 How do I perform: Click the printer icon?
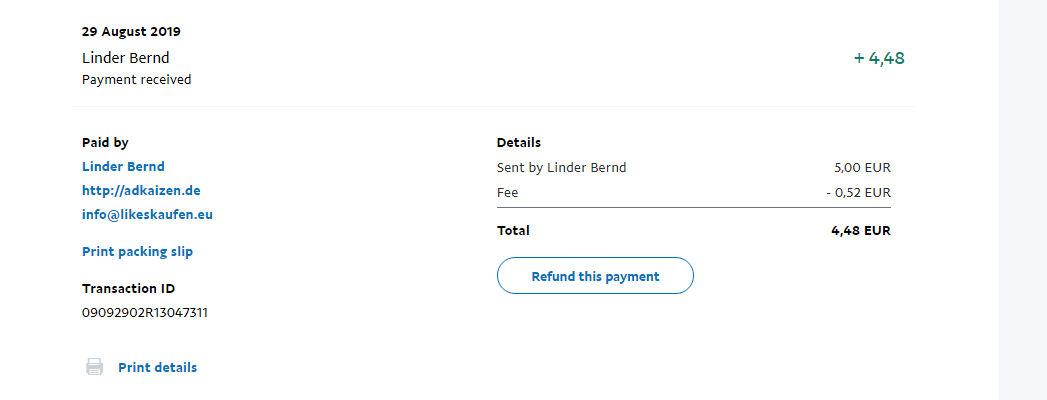point(94,367)
